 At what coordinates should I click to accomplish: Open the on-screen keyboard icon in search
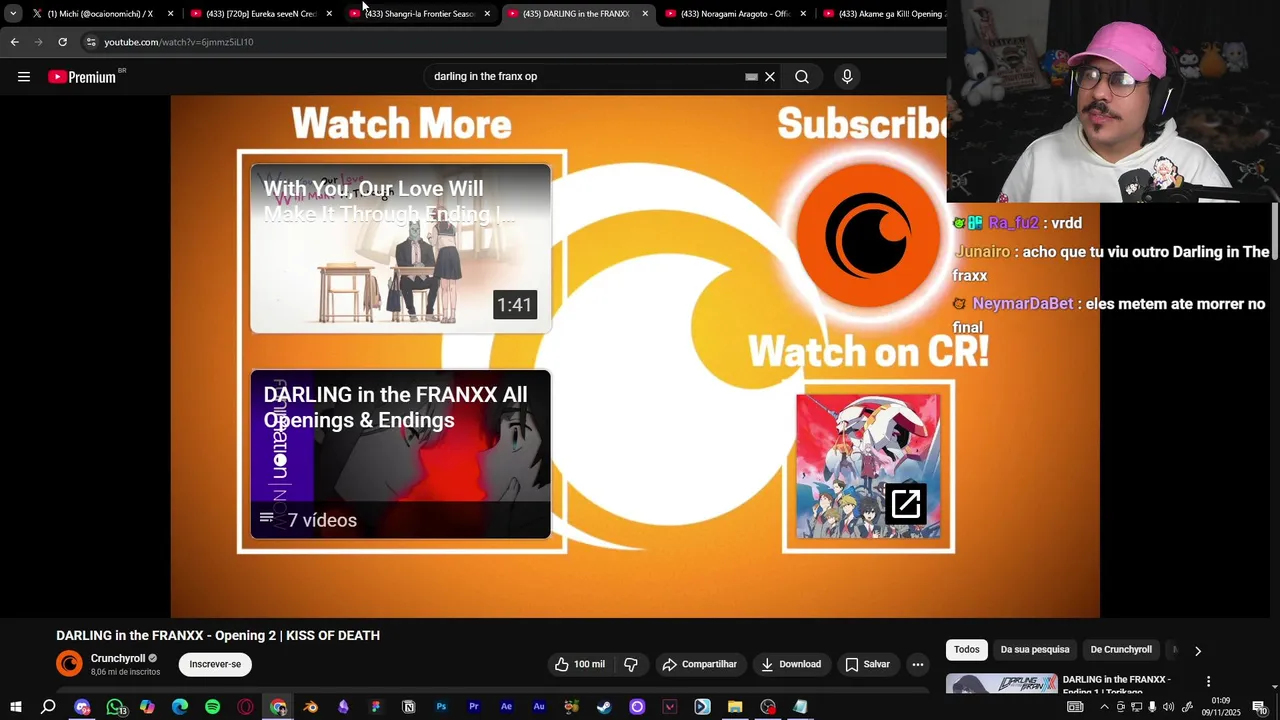tap(751, 77)
